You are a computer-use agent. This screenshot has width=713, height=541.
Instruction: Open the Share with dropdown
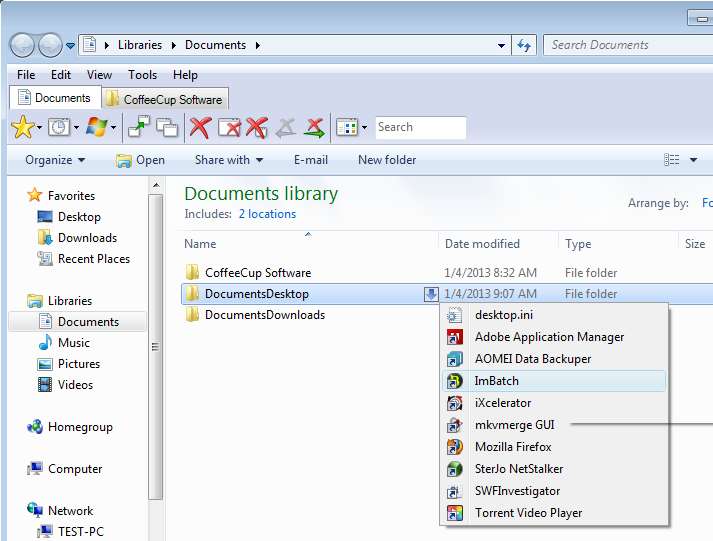click(x=229, y=160)
